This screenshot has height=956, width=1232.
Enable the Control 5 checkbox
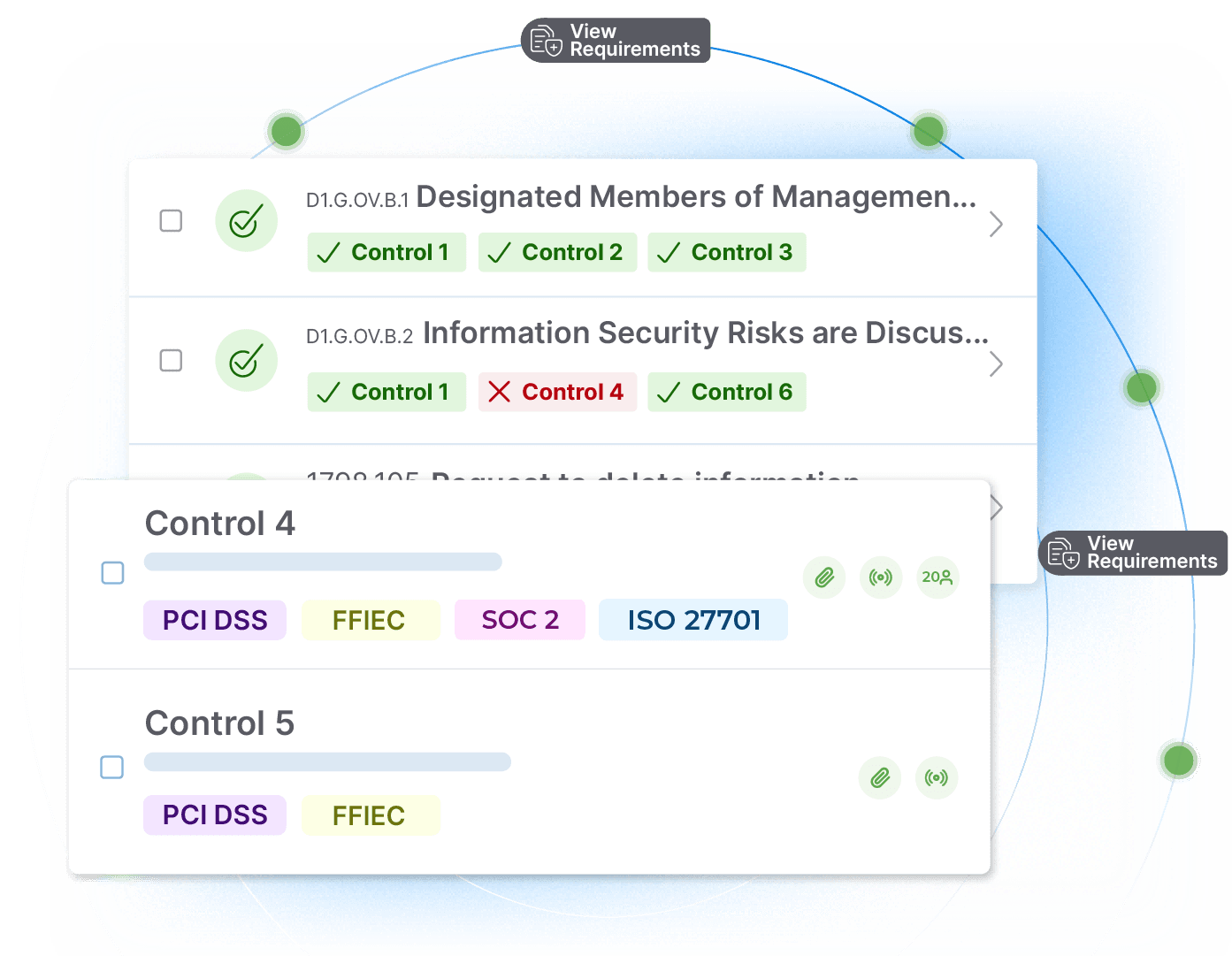[112, 767]
